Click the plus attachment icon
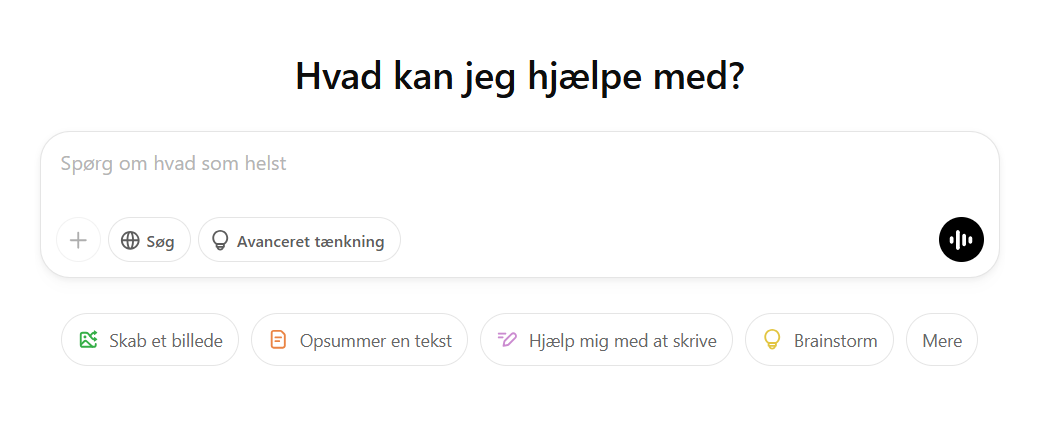 click(x=78, y=240)
